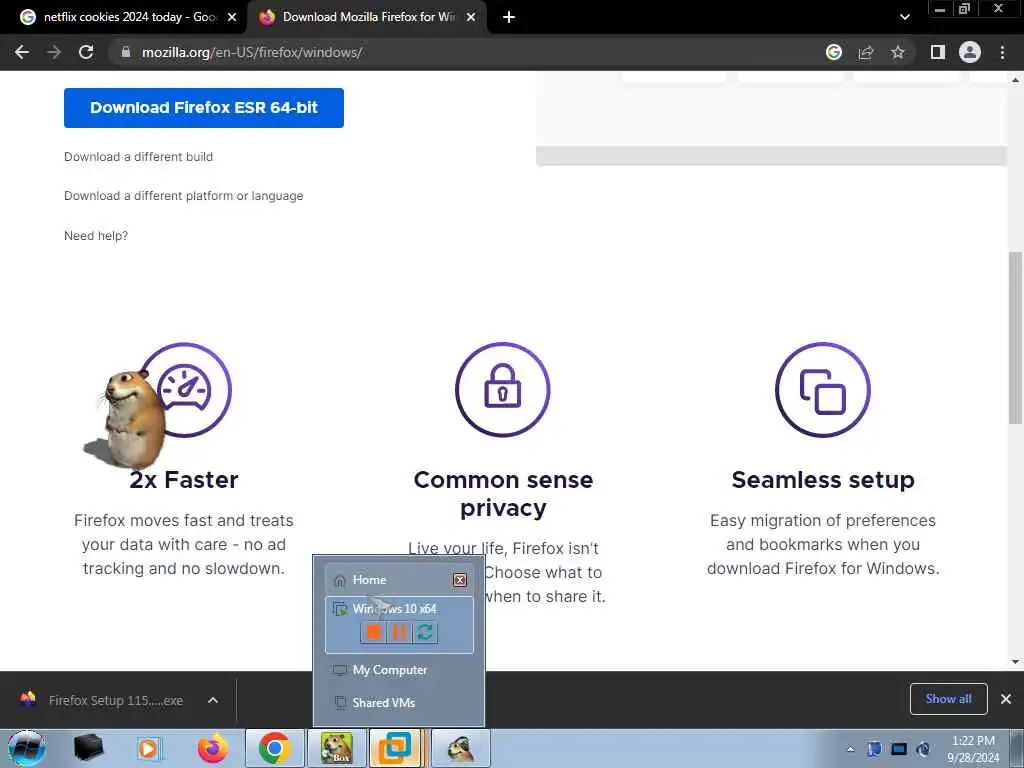Viewport: 1024px width, 768px height.
Task: Open the Chrome profile avatar
Action: coord(969,52)
